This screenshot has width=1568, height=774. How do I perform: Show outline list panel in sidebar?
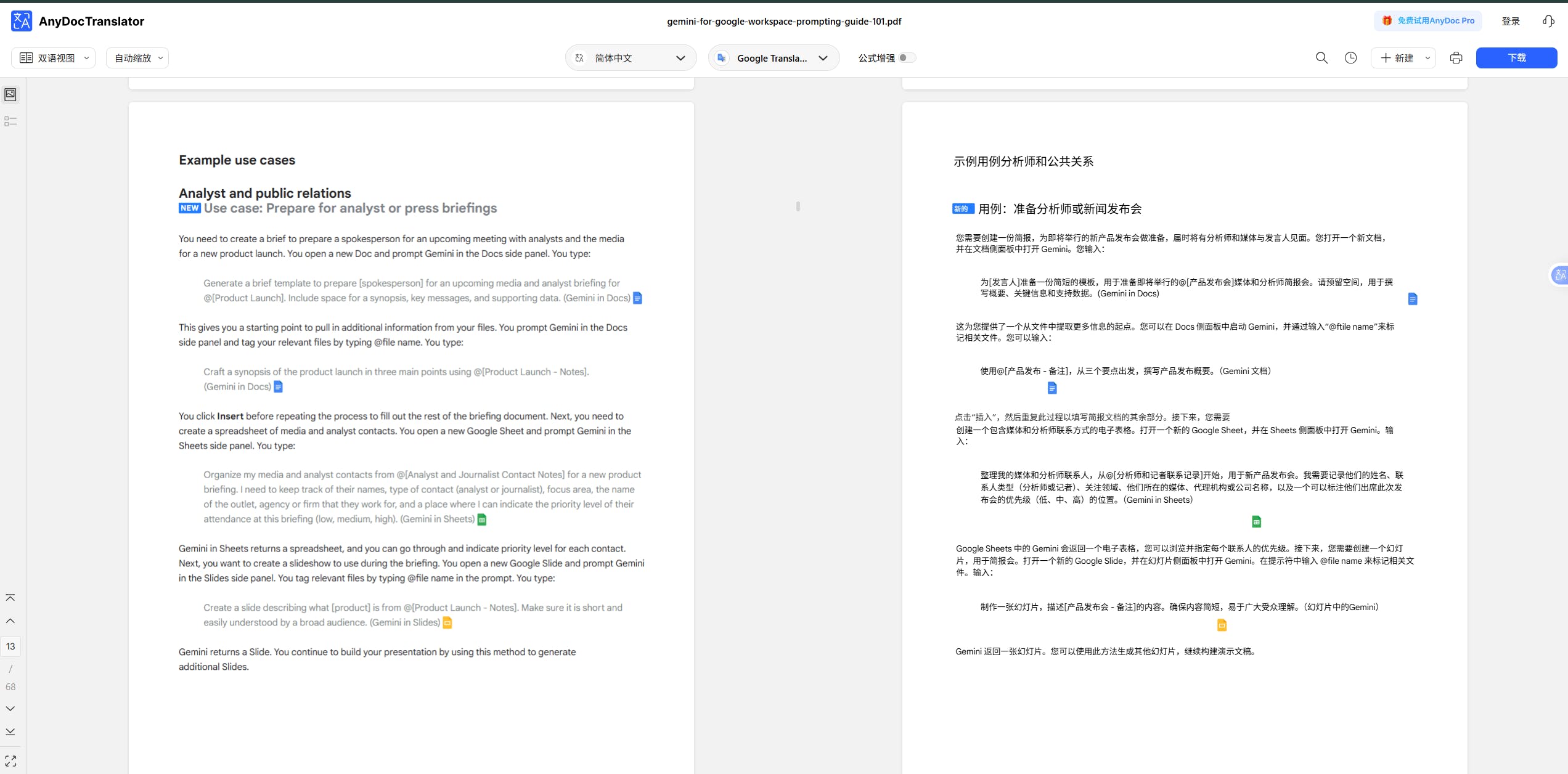10,121
